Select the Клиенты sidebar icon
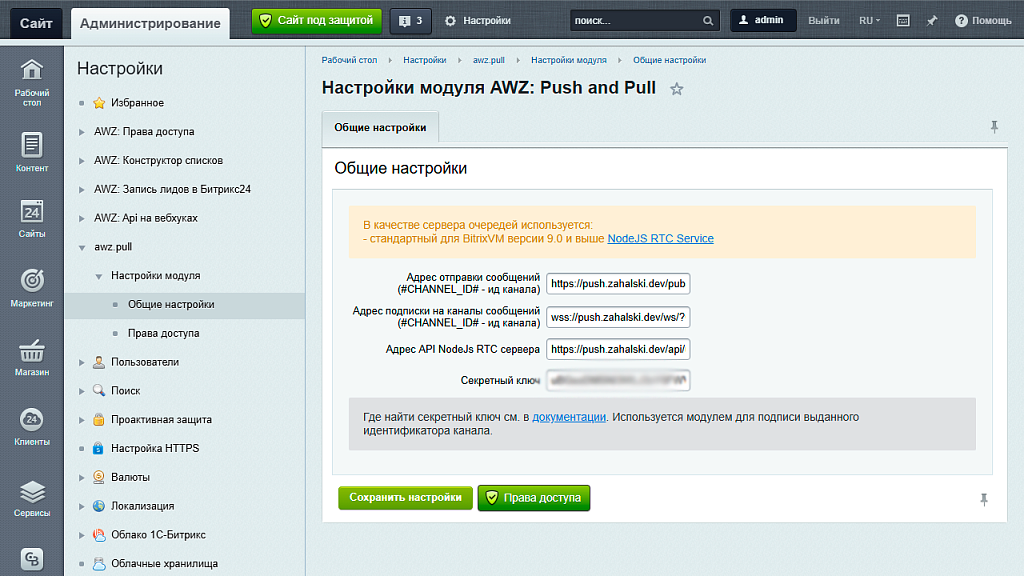The height and width of the screenshot is (576, 1024). 31,422
